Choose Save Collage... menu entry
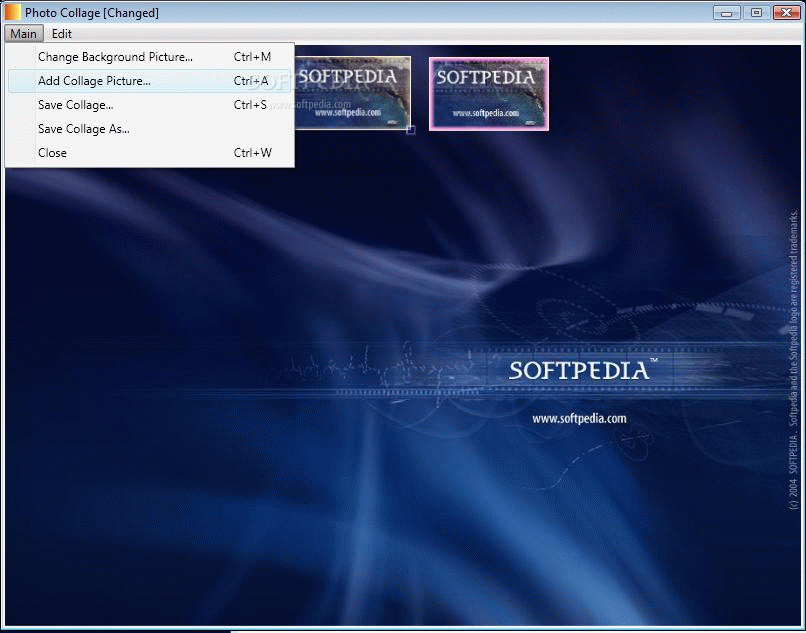Screen dimensions: 806x633 coord(150,105)
